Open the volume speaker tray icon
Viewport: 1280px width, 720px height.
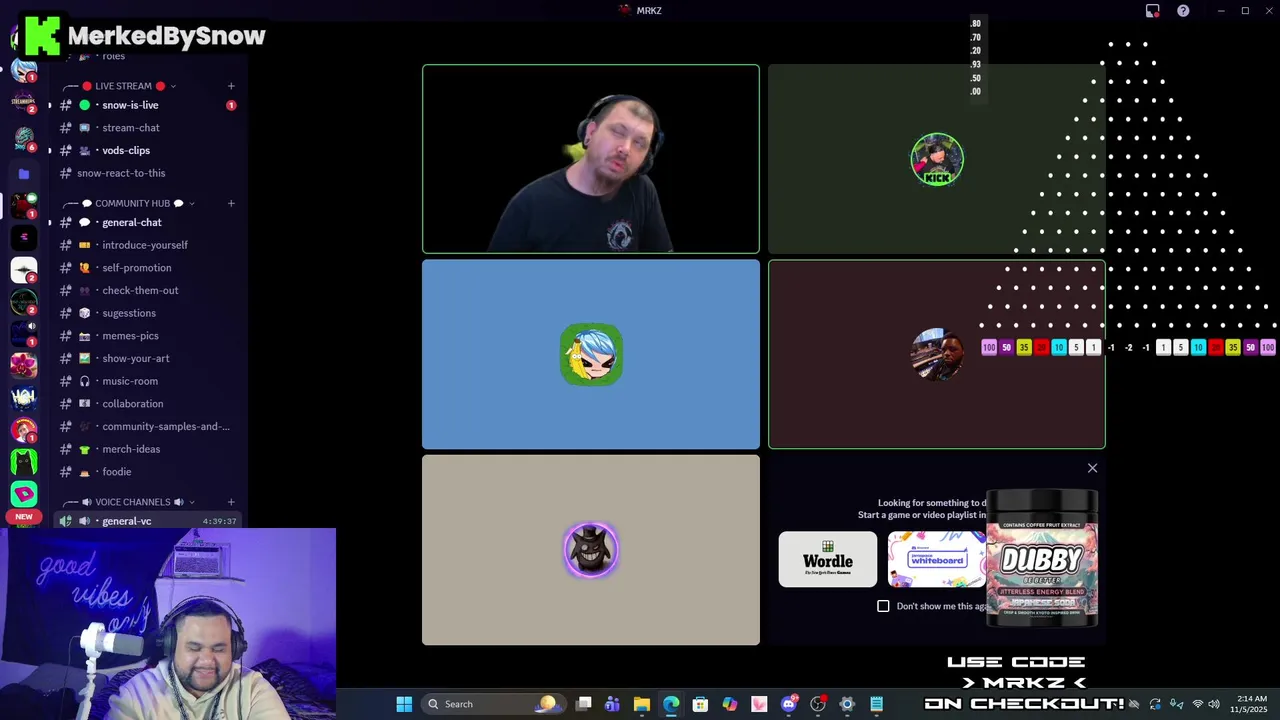coord(1213,704)
